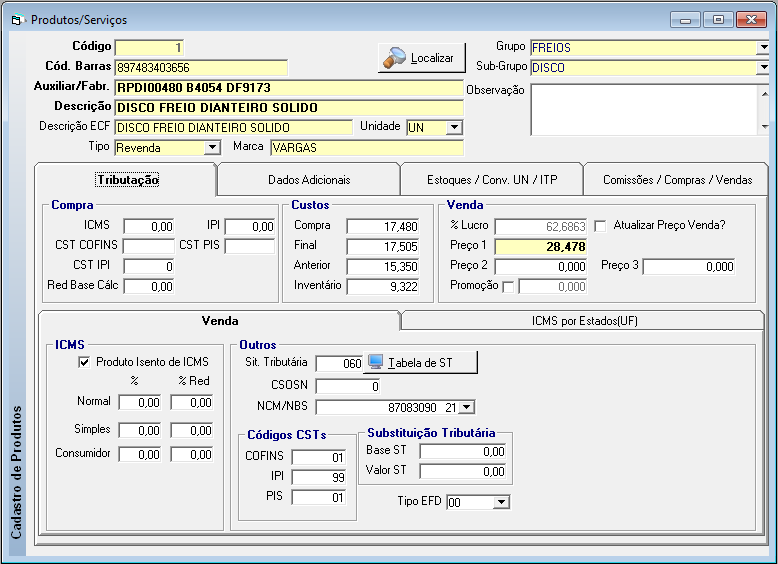778x564 pixels.
Task: Go to Comissões / Compras / Vendas tab
Action: tap(677, 180)
